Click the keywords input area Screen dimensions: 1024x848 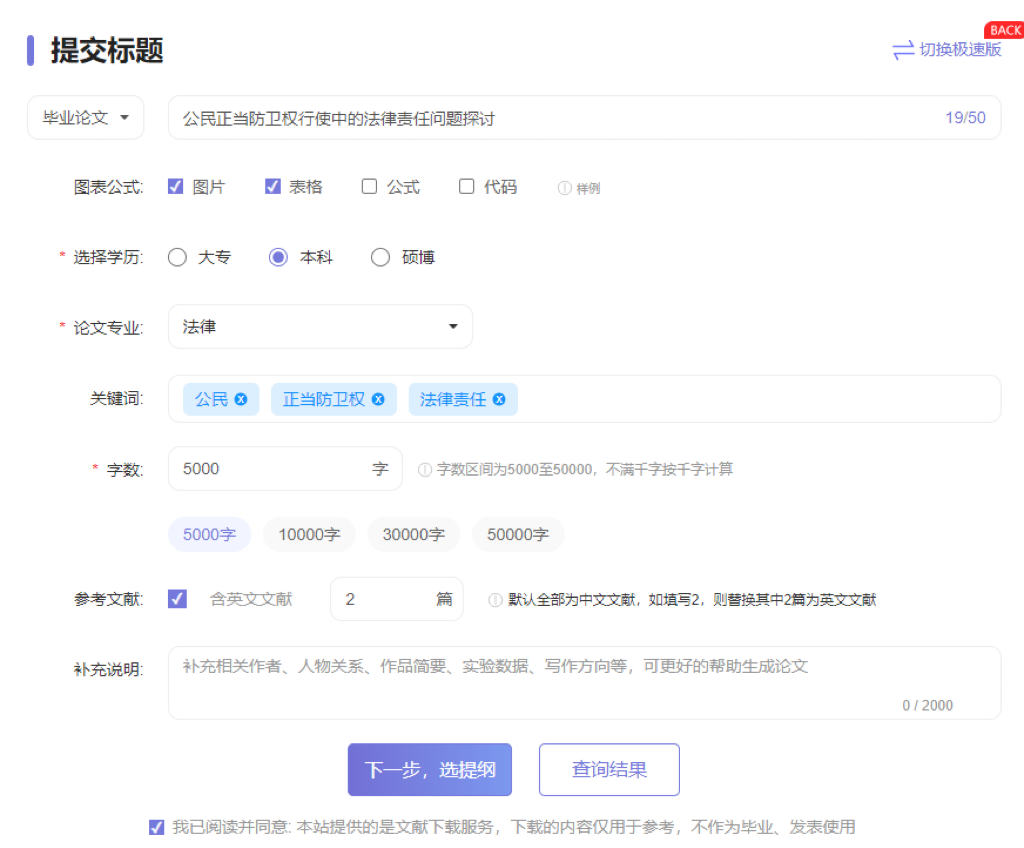pos(584,399)
